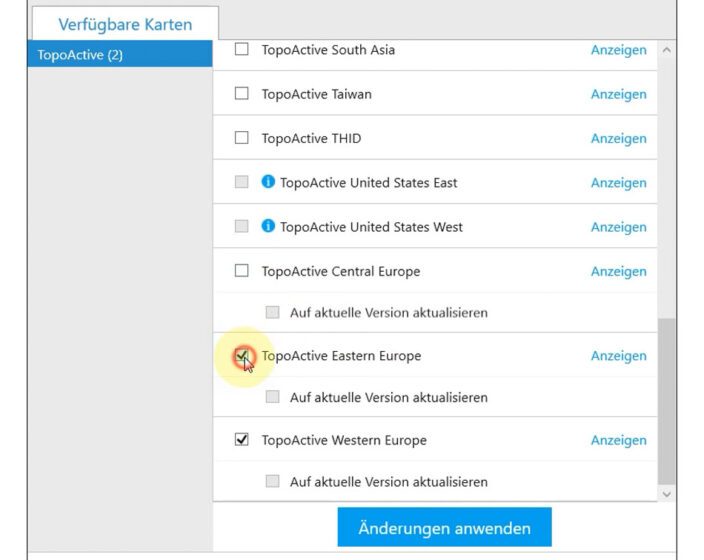Click the TopoActive United States East label
The width and height of the screenshot is (704, 560).
(369, 183)
